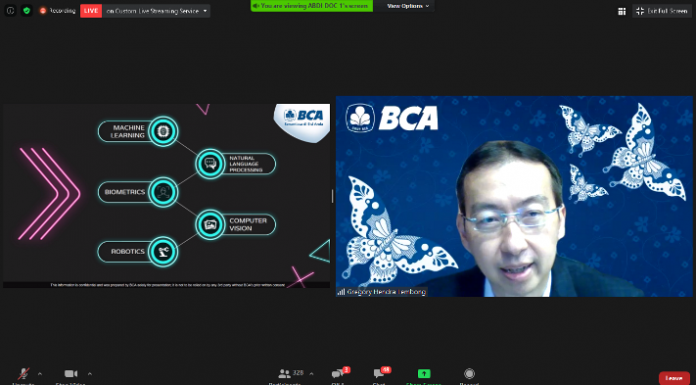Open the View Options menu
Image resolution: width=696 pixels, height=385 pixels.
click(408, 6)
